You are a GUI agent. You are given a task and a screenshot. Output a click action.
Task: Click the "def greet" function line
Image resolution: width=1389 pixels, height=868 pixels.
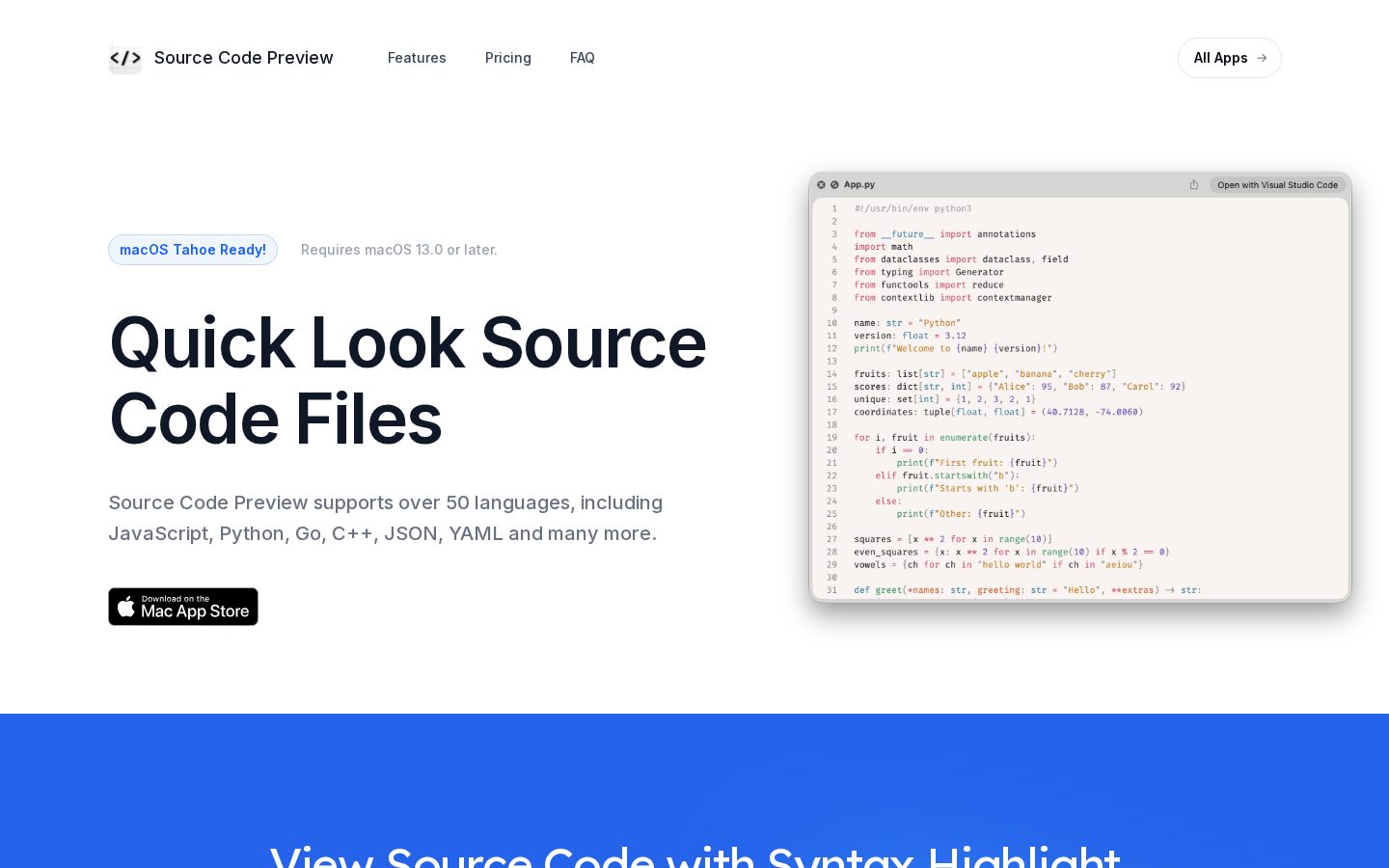point(1027,590)
